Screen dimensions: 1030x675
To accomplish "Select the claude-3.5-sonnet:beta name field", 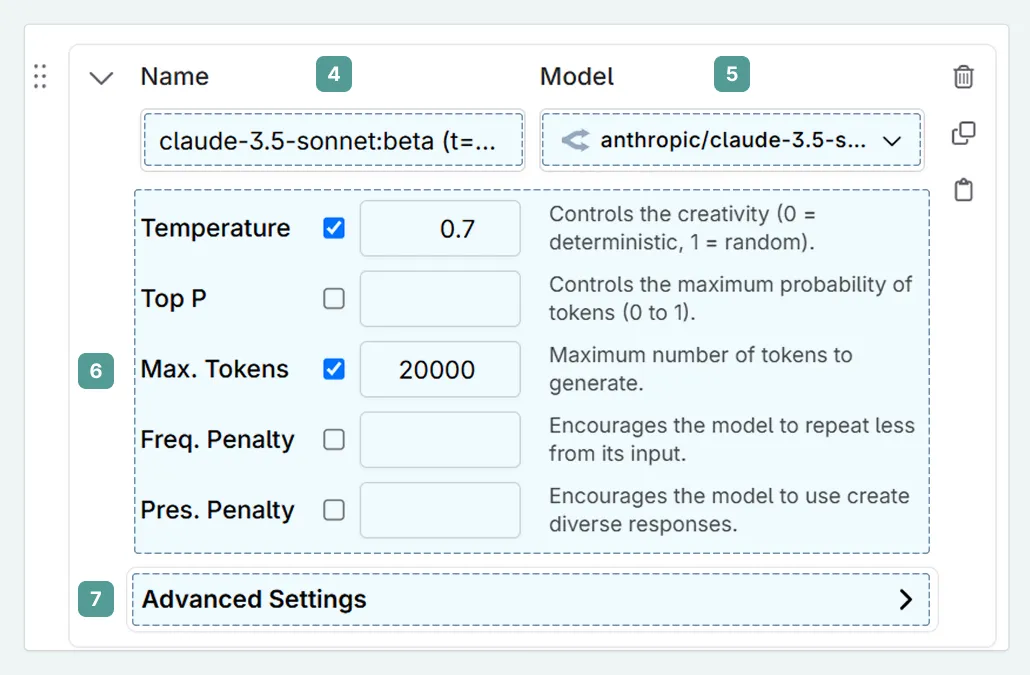I will 333,140.
